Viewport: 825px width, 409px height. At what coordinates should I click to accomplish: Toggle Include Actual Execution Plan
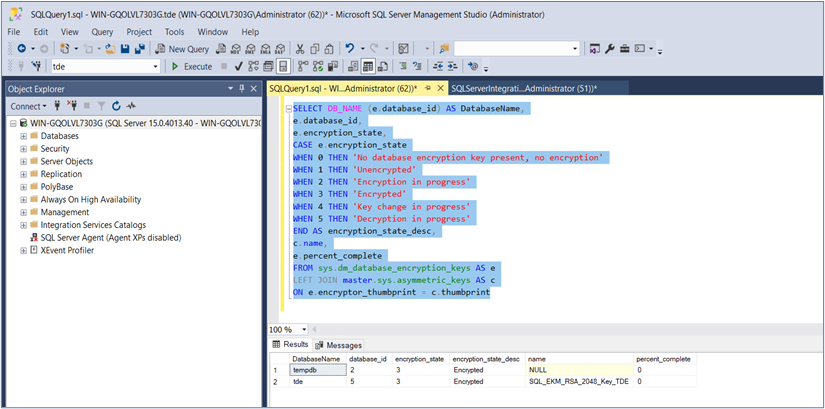coord(303,66)
